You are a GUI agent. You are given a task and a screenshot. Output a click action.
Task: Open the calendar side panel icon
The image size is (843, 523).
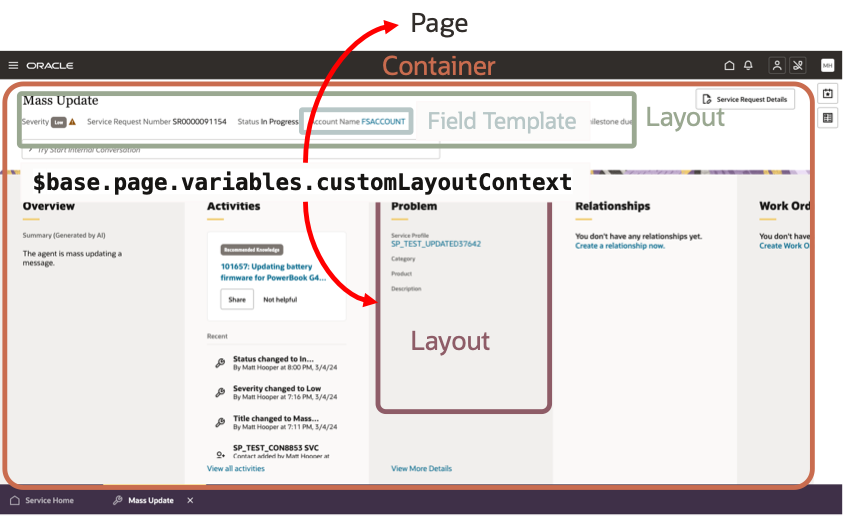(827, 94)
